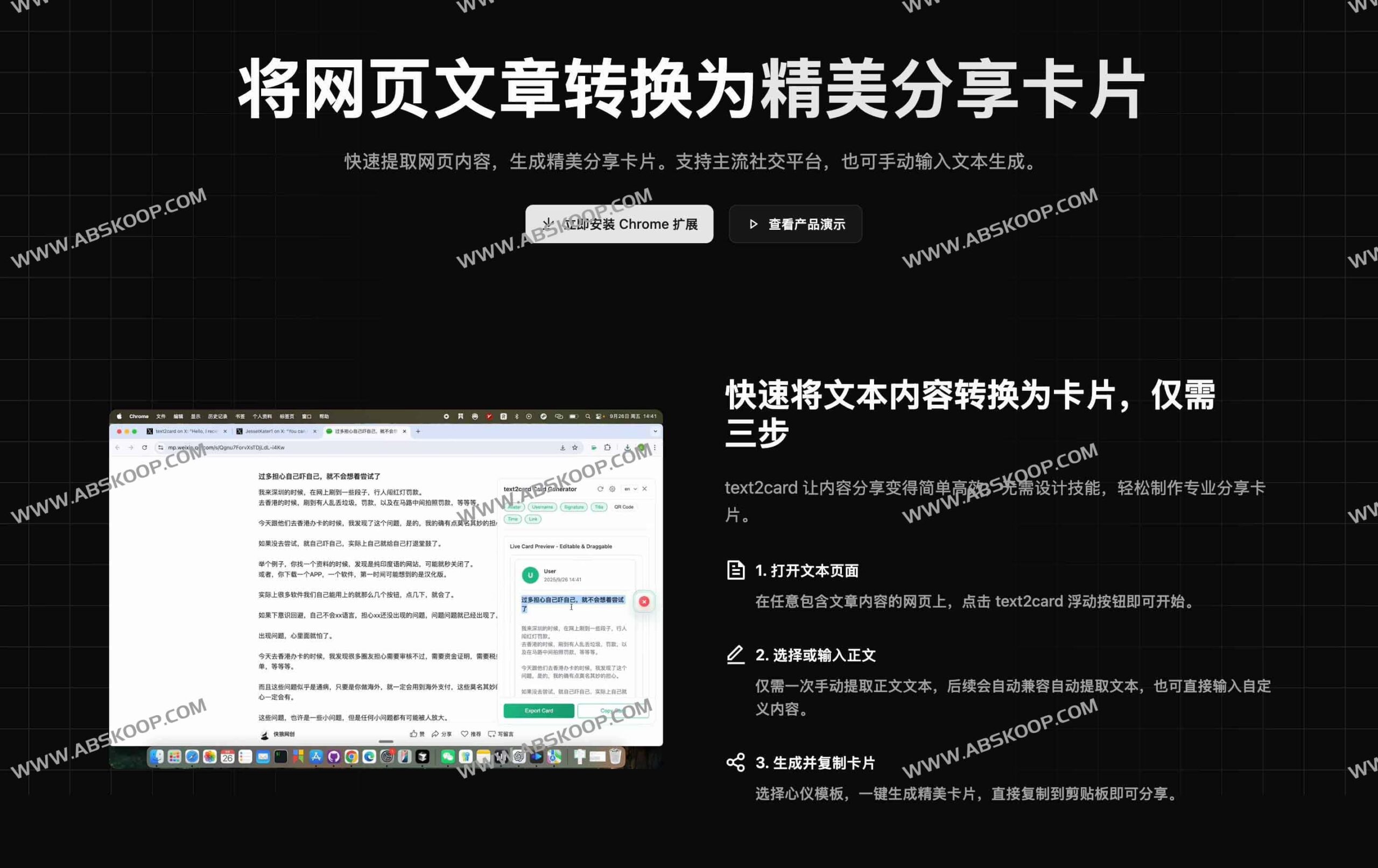
Task: Toggle the QR Code option in text2card
Action: (x=624, y=507)
